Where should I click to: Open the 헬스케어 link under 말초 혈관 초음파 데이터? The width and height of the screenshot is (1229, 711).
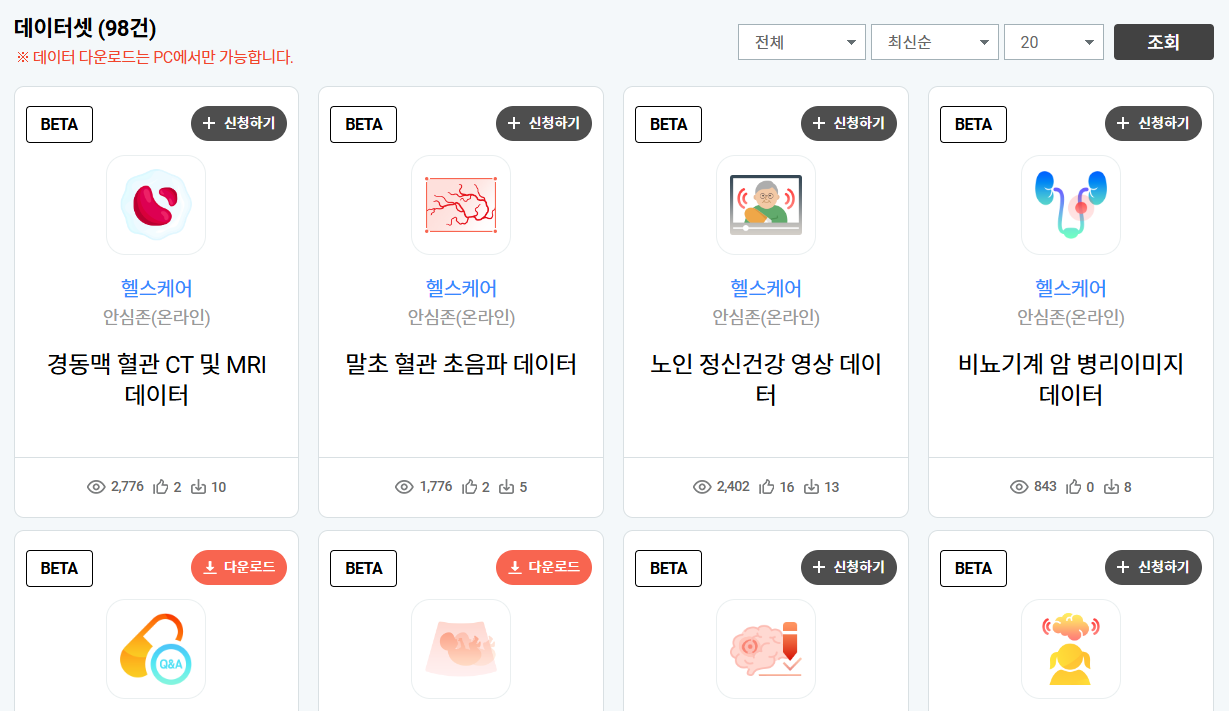(460, 288)
